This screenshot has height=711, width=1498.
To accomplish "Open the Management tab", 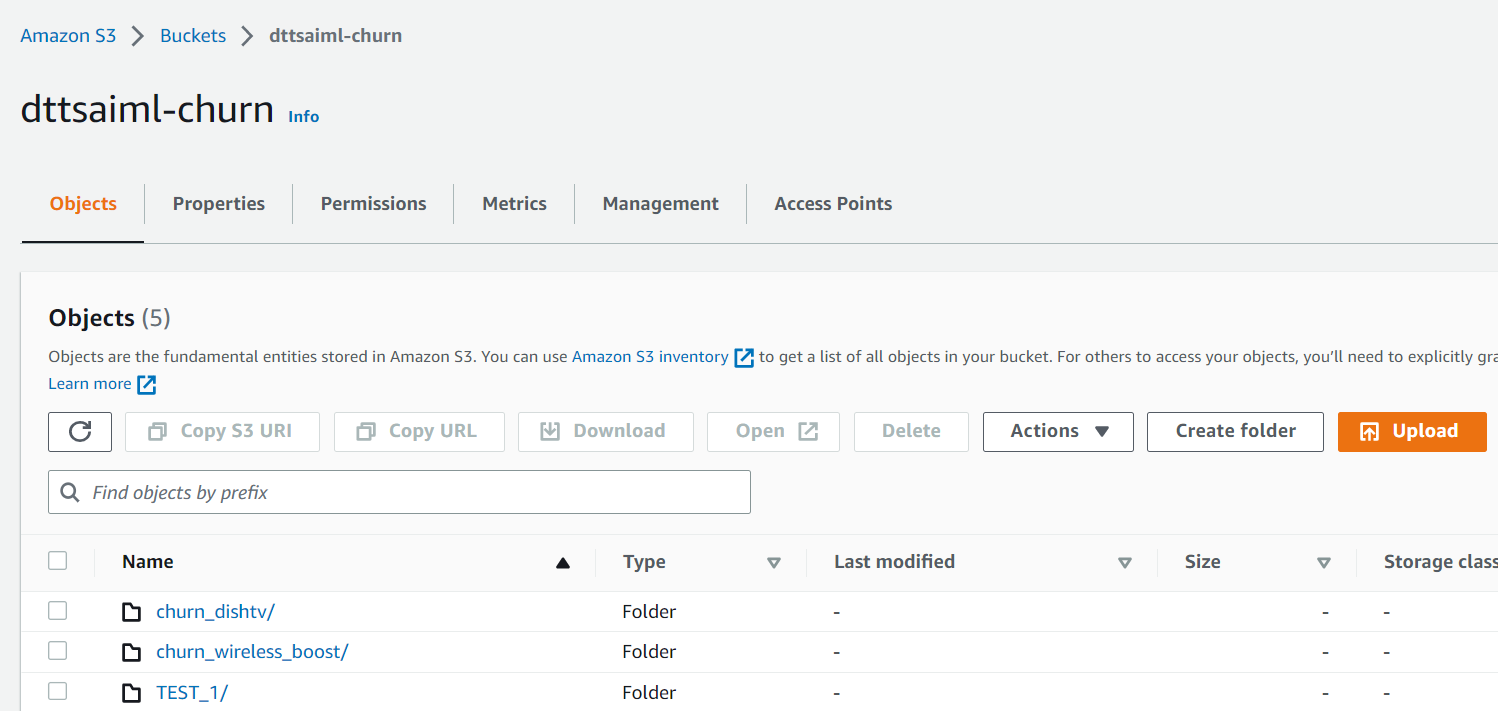I will 660,203.
